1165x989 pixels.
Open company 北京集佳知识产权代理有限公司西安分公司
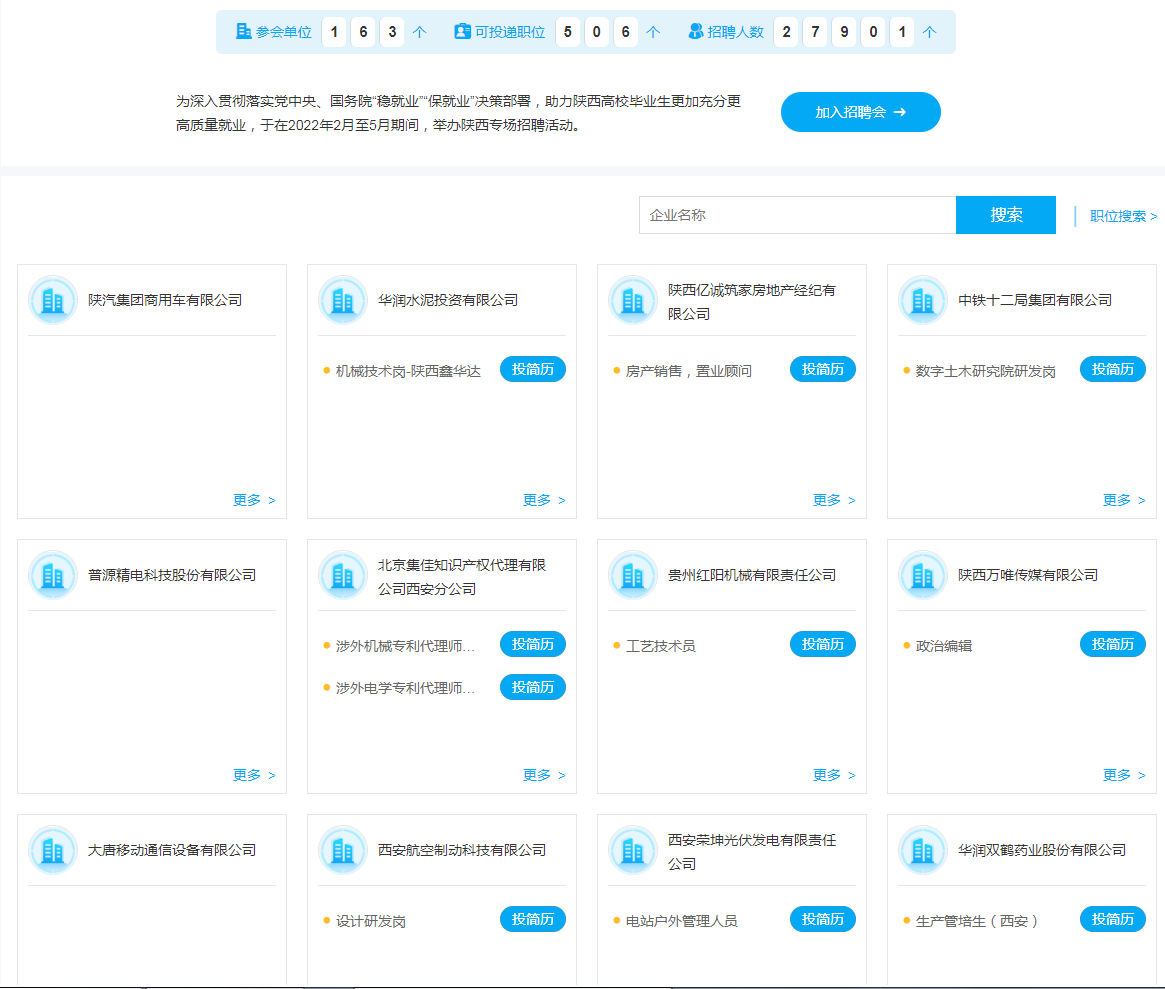tap(461, 577)
